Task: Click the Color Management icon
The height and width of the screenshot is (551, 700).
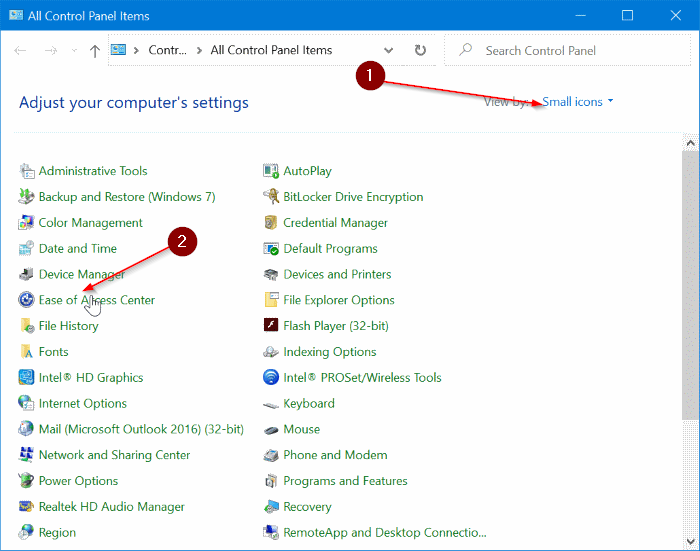Action: [26, 223]
